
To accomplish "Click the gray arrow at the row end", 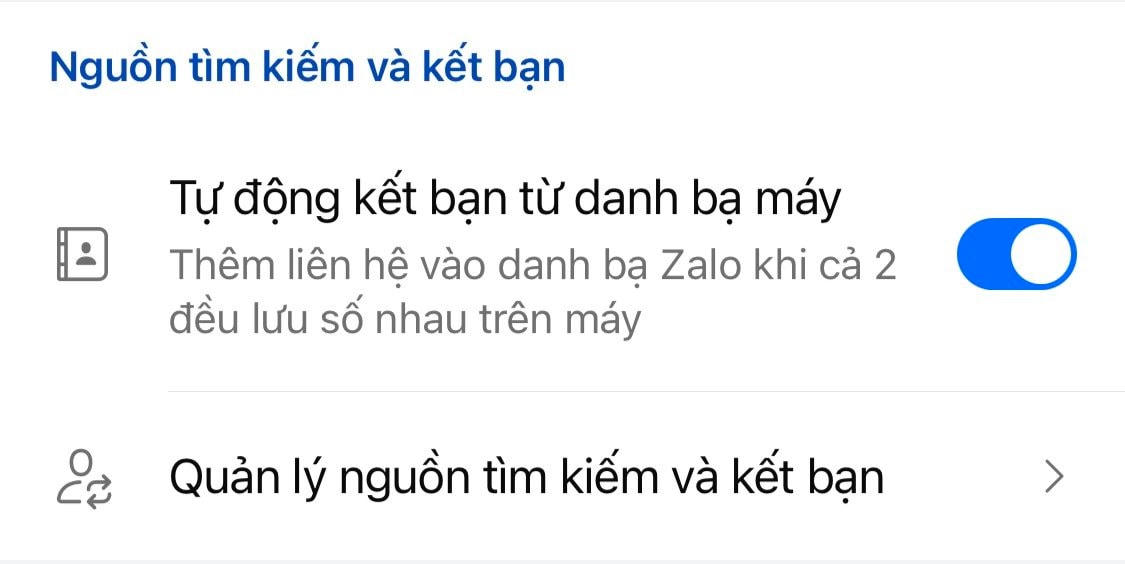I will pyautogui.click(x=1053, y=477).
